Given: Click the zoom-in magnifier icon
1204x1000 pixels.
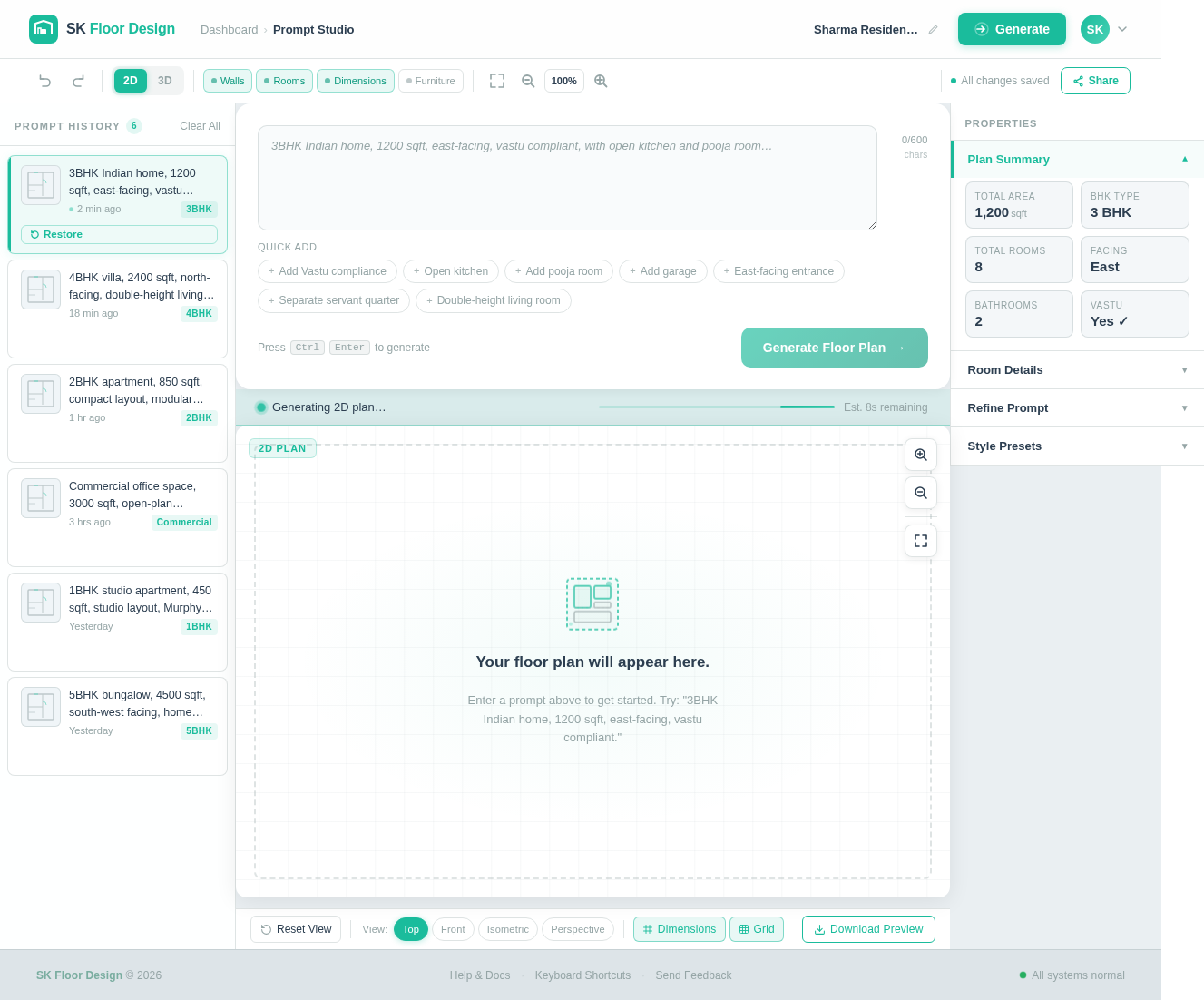Looking at the screenshot, I should (601, 81).
